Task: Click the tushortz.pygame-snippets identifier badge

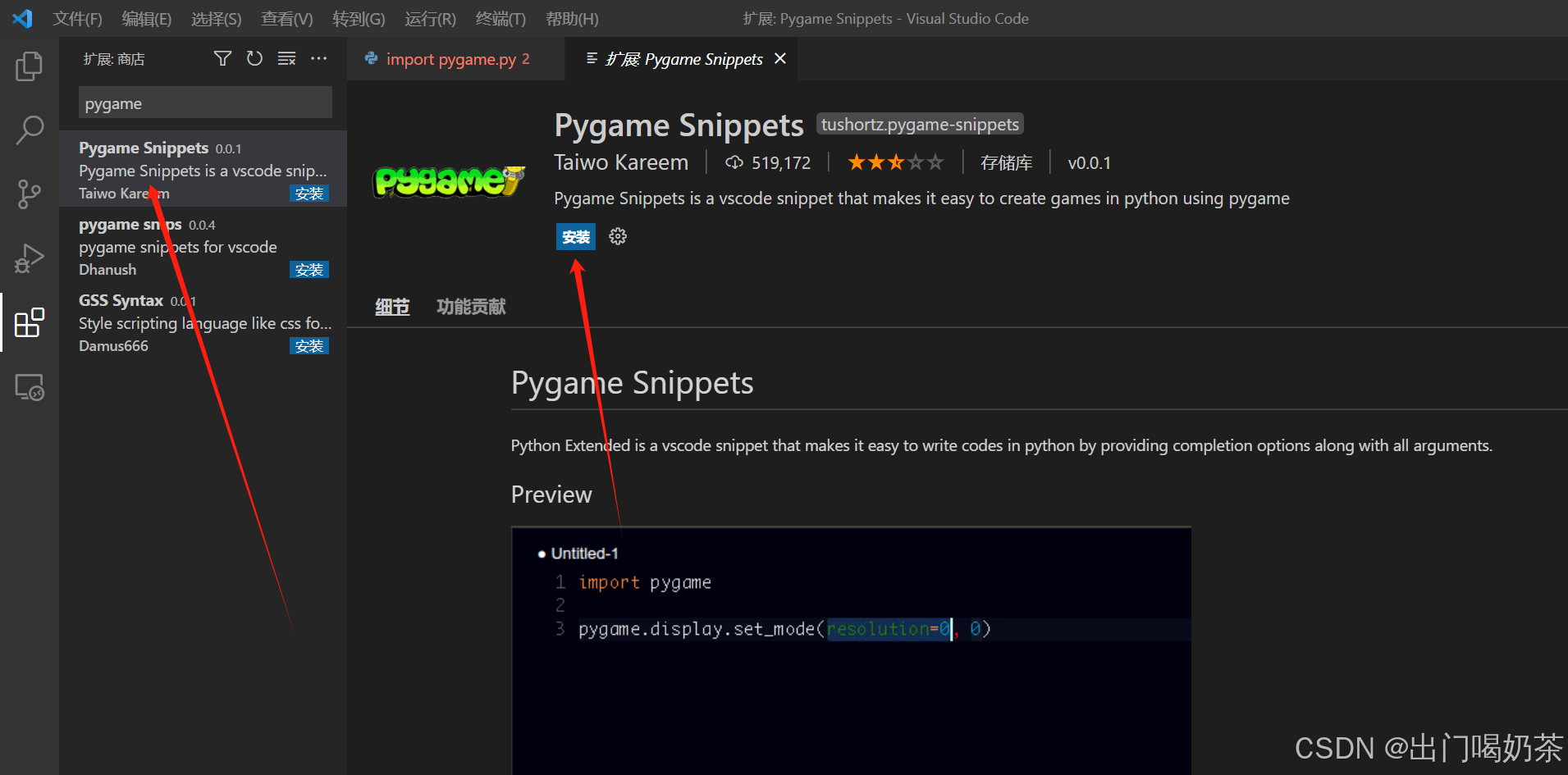Action: pos(920,124)
